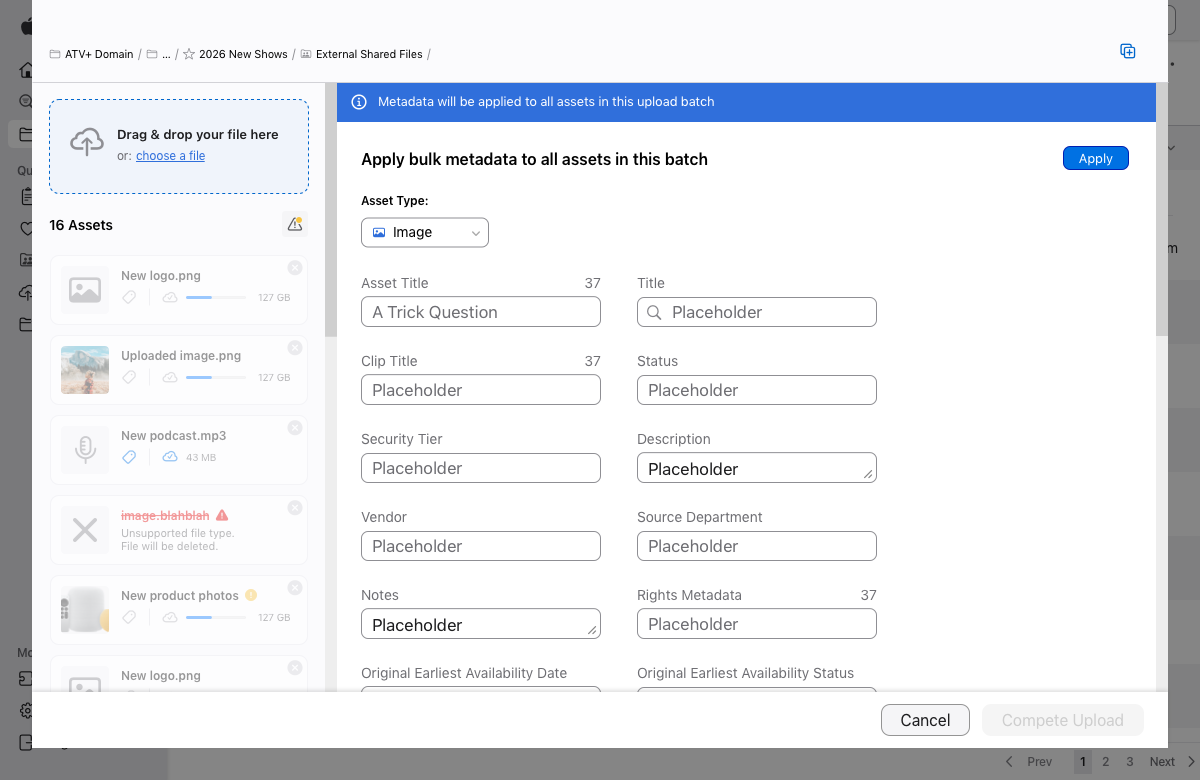Click the alert bell icon beside 16 Assets
Viewport: 1200px width, 780px height.
point(295,225)
